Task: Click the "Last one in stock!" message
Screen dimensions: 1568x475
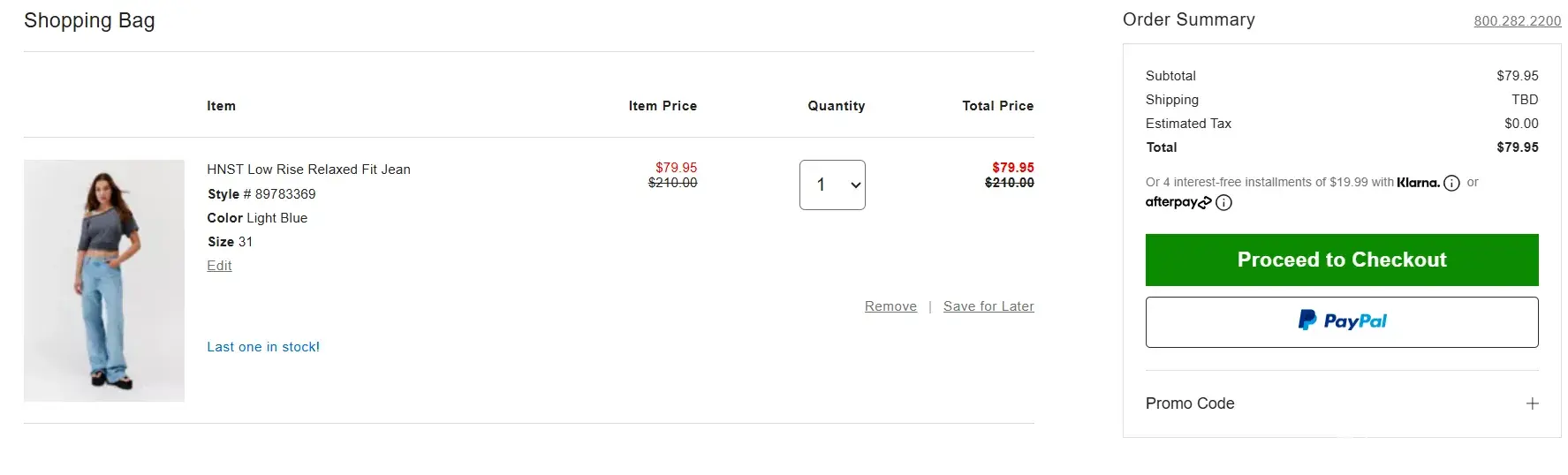Action: point(263,347)
